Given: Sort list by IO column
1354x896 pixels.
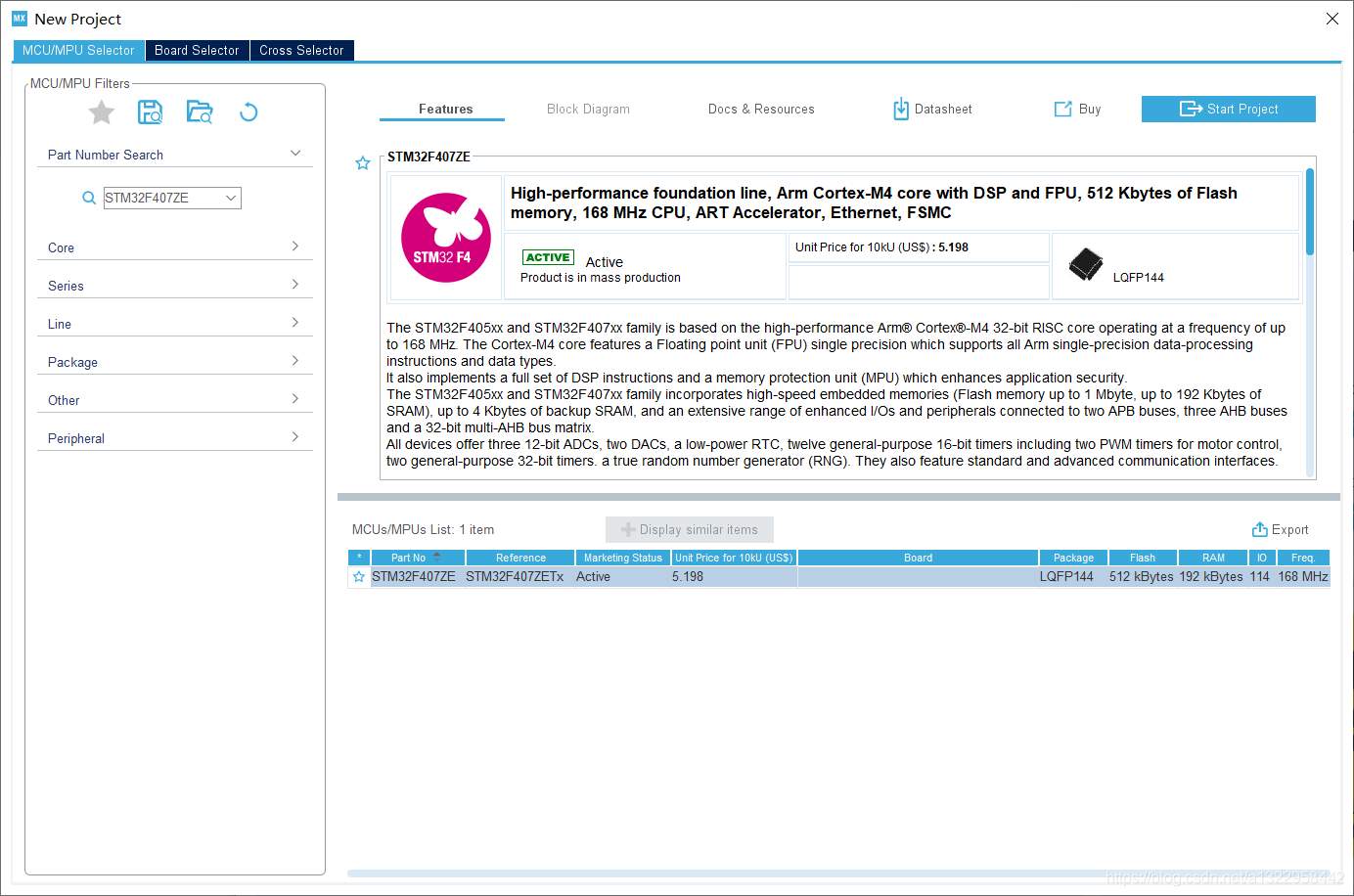Looking at the screenshot, I should coord(1262,558).
